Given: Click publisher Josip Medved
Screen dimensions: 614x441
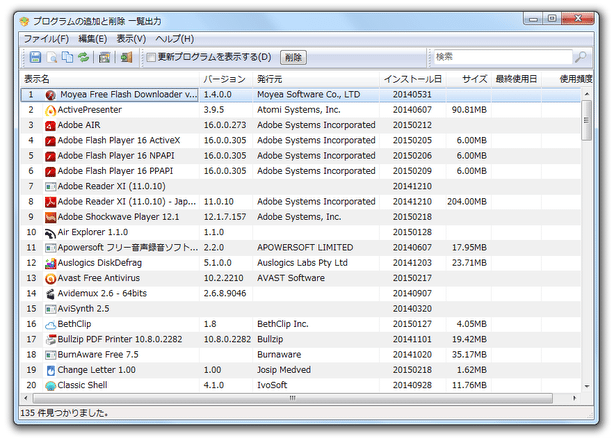Looking at the screenshot, I should tap(284, 370).
